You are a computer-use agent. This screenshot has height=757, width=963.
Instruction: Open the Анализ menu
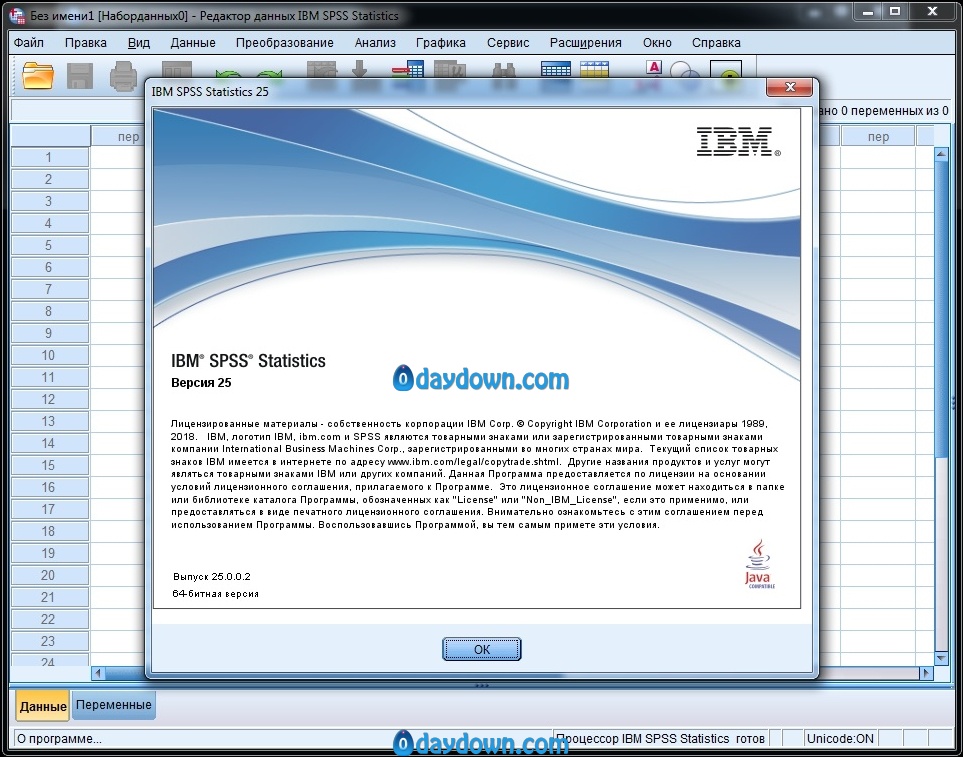point(375,42)
